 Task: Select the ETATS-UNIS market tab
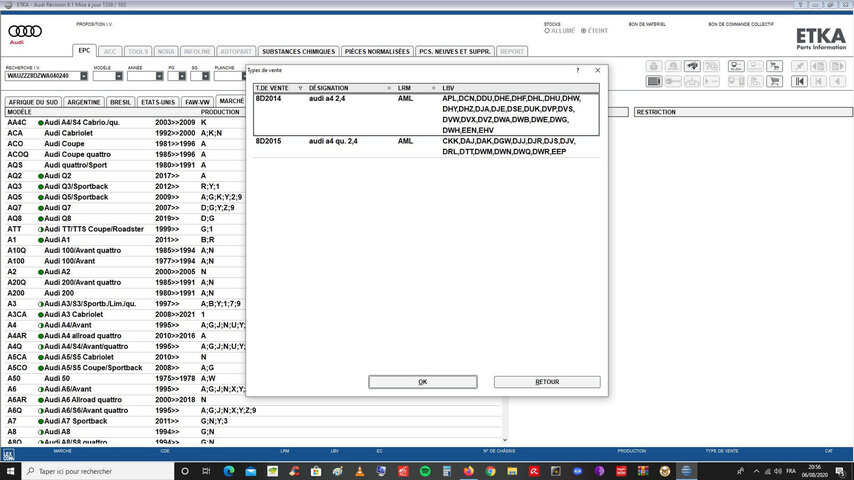158,102
